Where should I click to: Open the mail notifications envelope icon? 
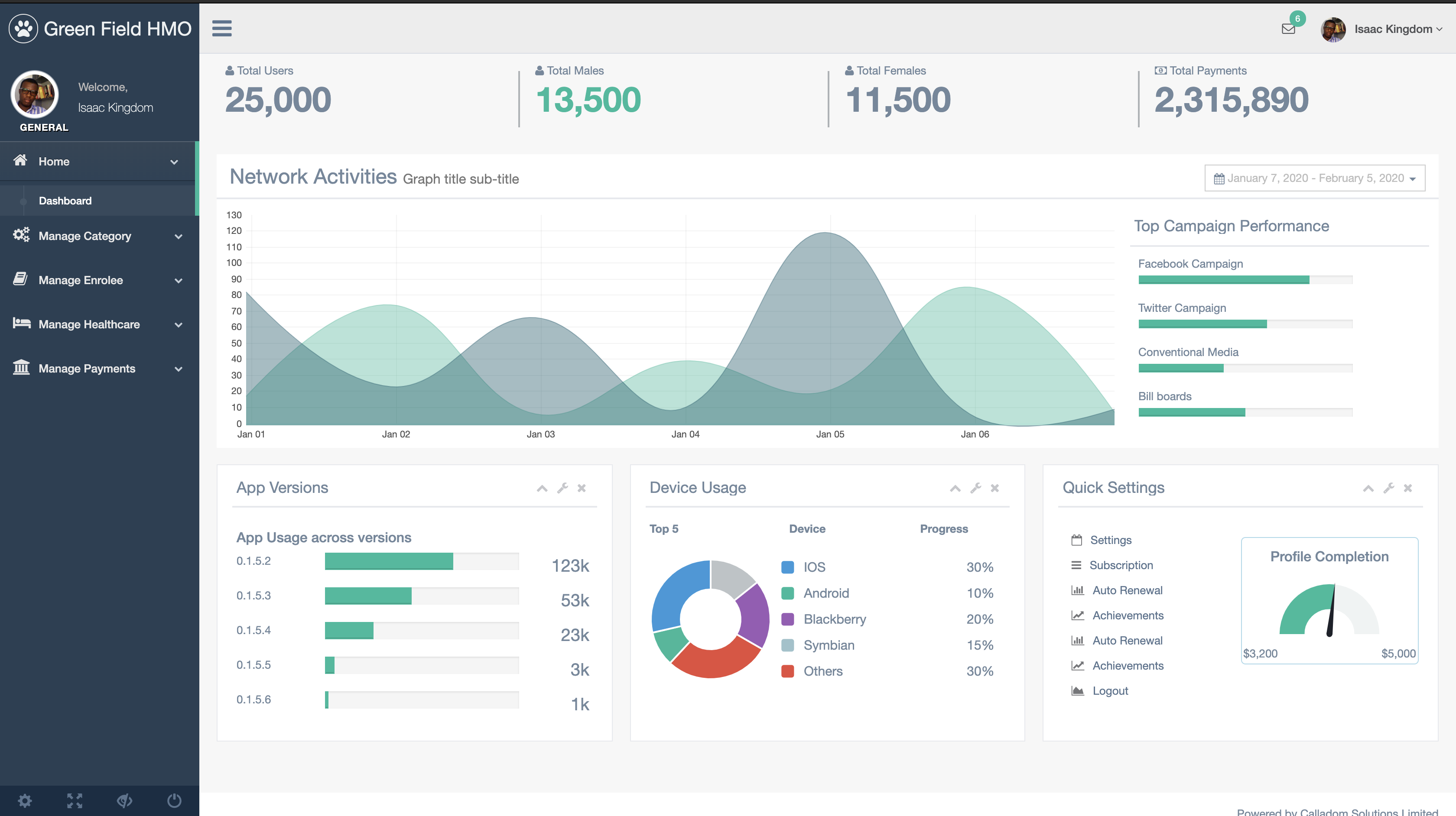pos(1288,29)
